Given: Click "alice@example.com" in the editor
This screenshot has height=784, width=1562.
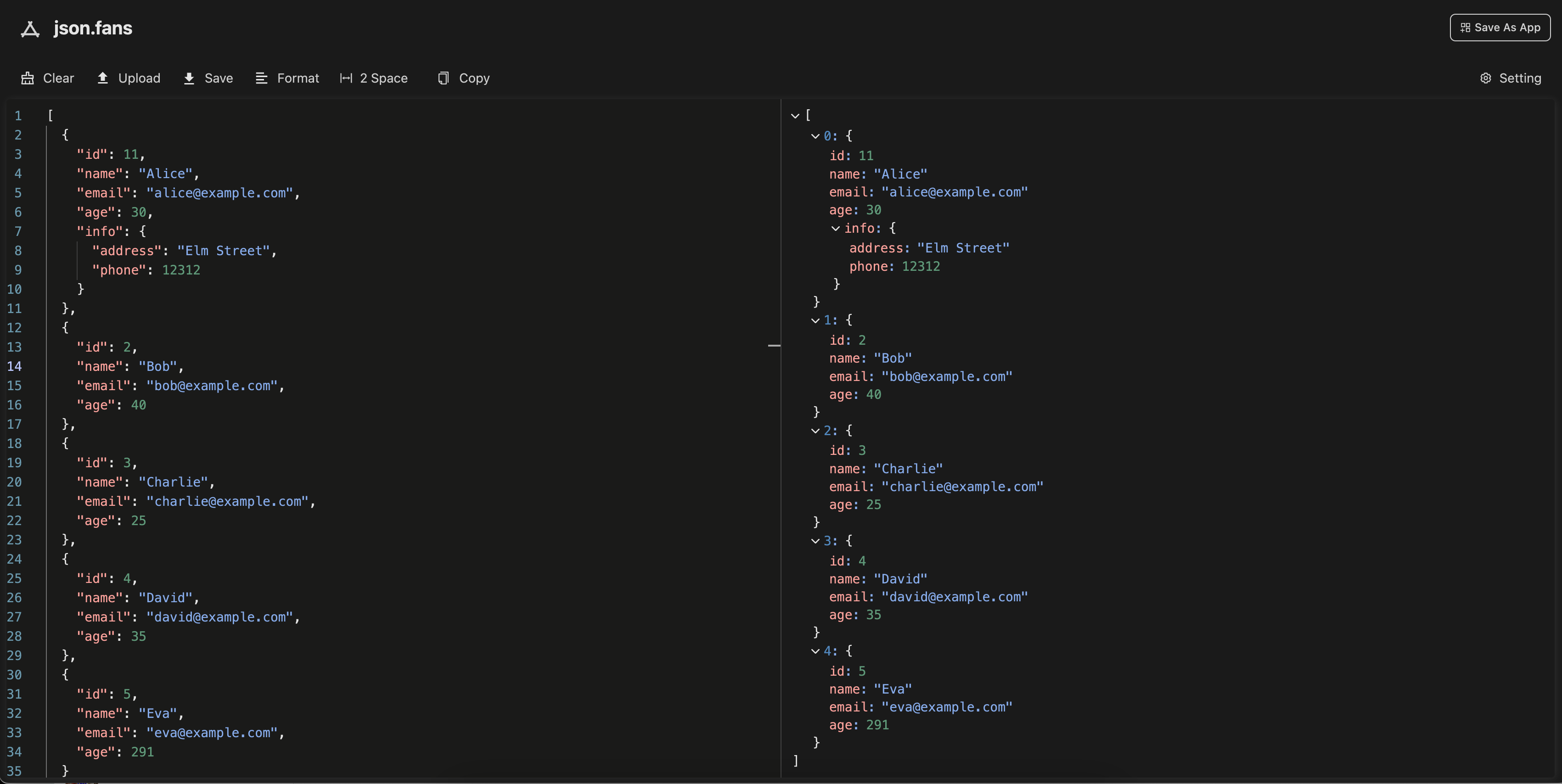Looking at the screenshot, I should pos(219,193).
